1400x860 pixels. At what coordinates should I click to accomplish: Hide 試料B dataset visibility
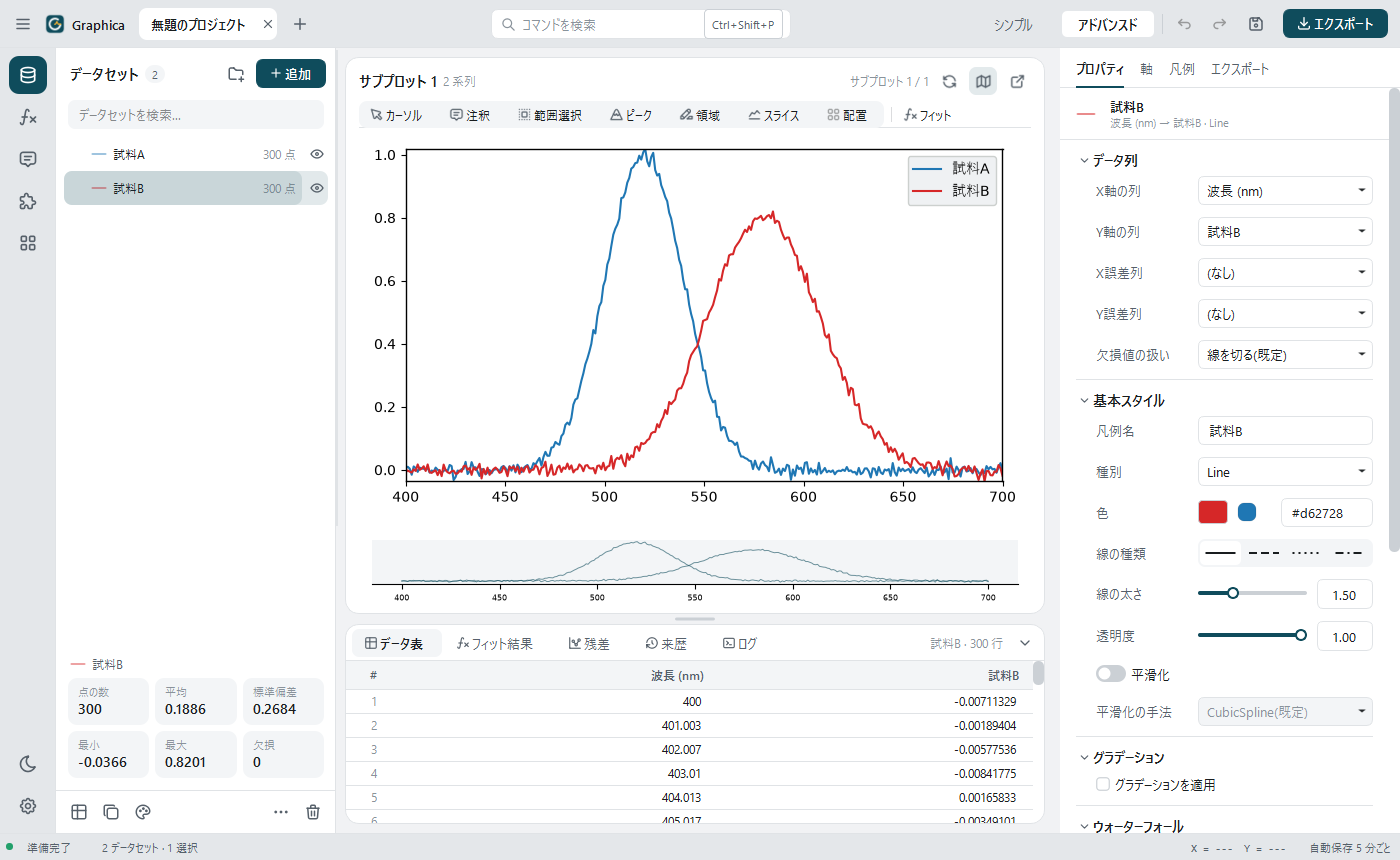pos(317,188)
